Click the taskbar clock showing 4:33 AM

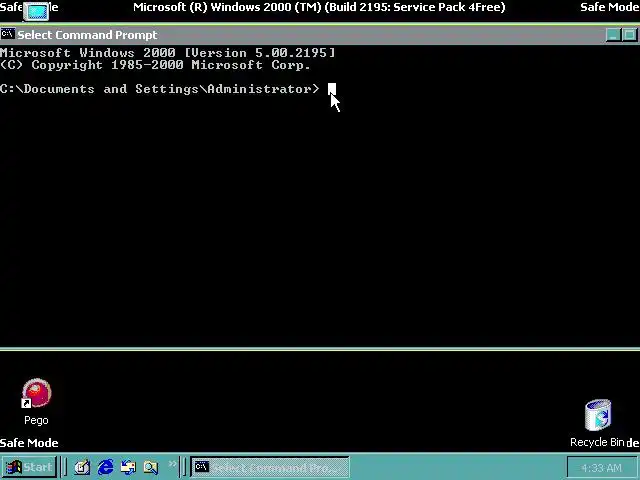601,467
